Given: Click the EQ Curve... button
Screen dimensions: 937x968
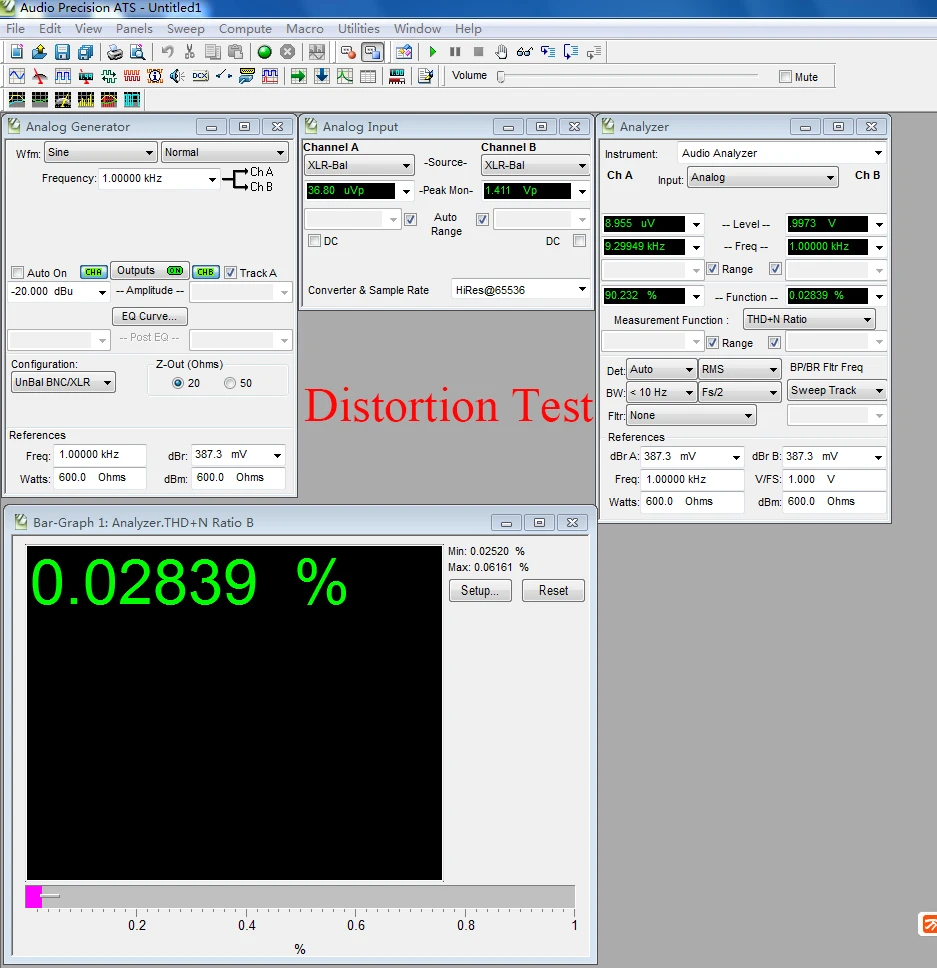Looking at the screenshot, I should (x=150, y=316).
